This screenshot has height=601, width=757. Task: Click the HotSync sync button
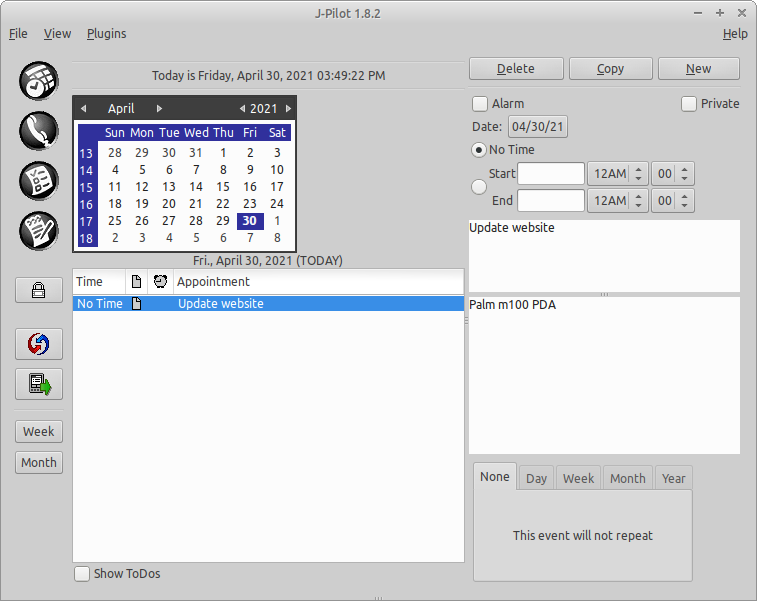pos(39,344)
